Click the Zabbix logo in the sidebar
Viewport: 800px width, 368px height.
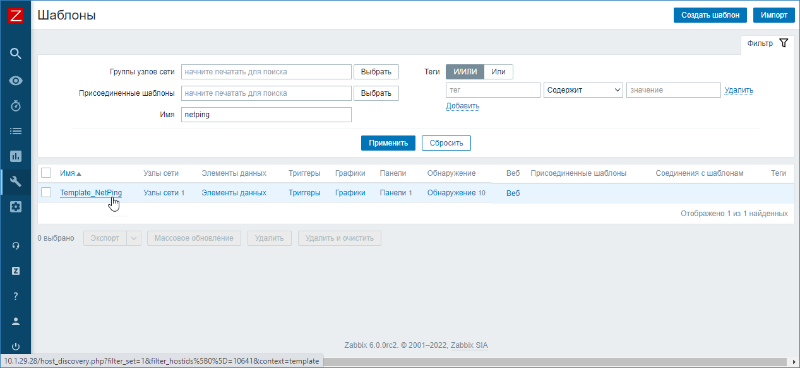pyautogui.click(x=16, y=16)
